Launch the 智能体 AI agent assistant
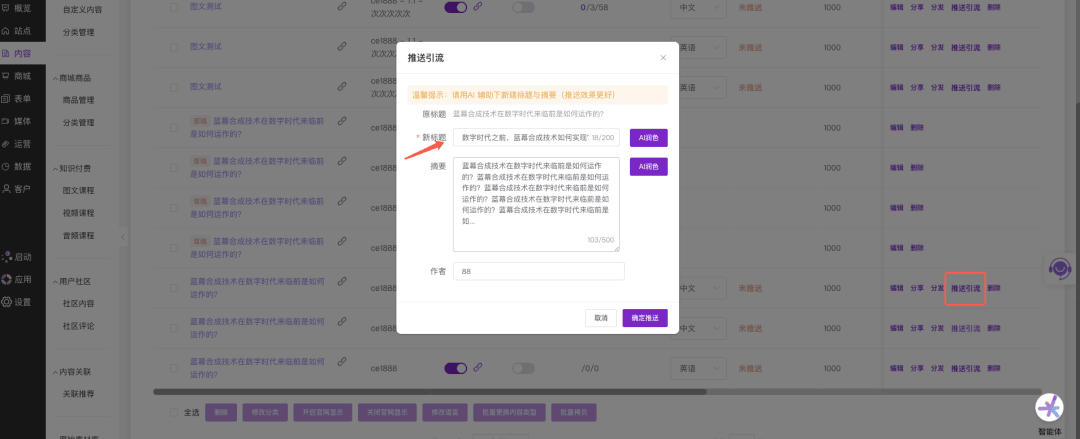 coord(1050,409)
